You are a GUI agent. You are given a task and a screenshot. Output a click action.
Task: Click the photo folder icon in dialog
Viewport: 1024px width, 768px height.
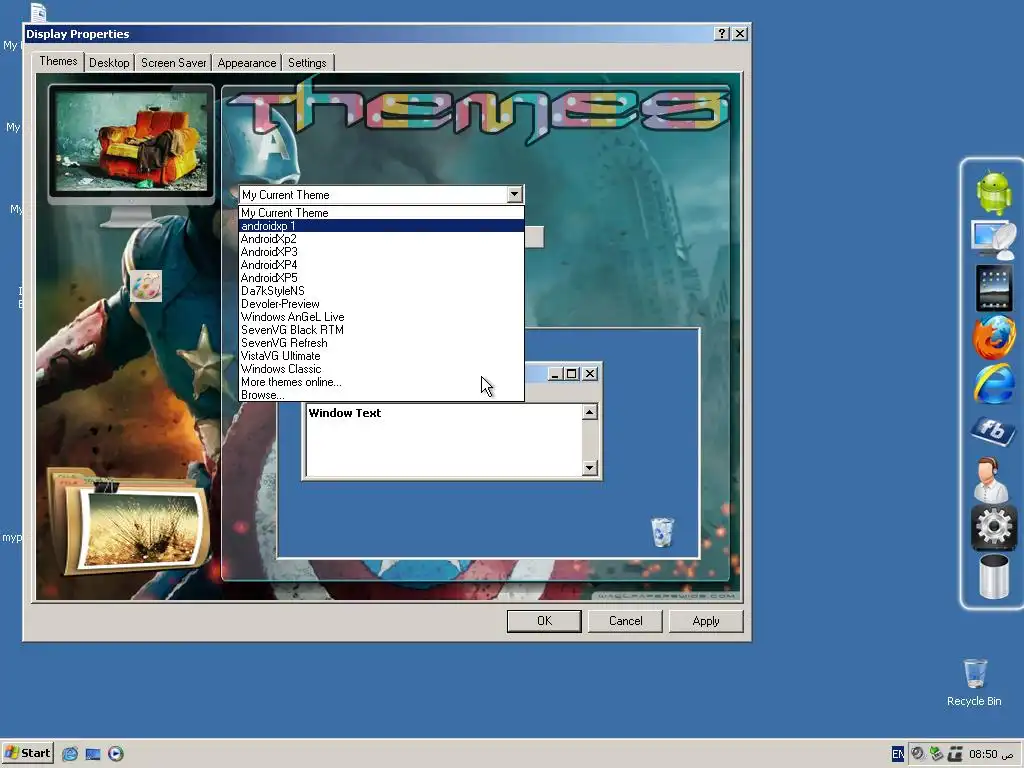click(129, 521)
